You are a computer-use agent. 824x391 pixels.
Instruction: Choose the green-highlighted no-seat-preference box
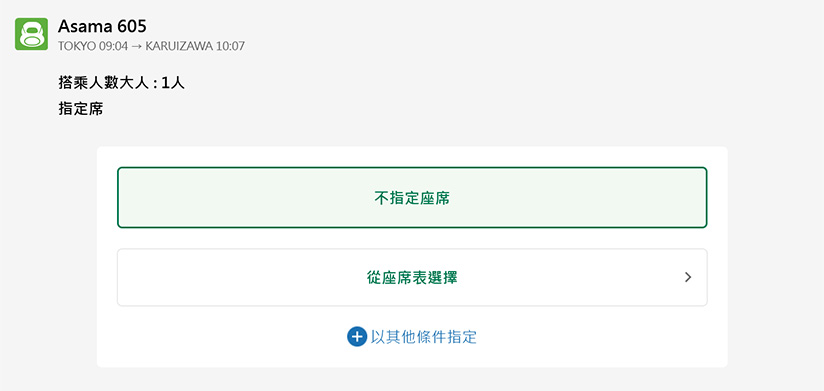point(412,198)
